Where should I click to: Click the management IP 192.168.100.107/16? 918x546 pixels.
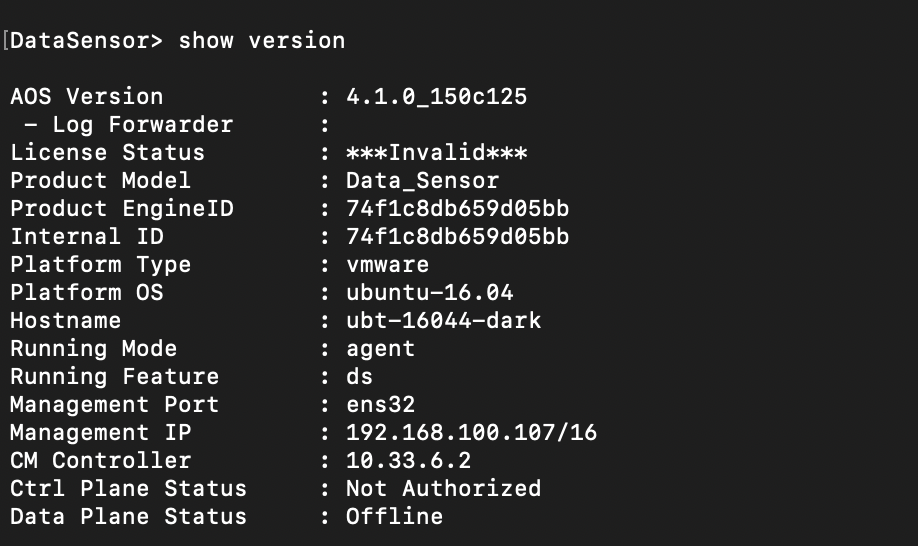(x=471, y=433)
